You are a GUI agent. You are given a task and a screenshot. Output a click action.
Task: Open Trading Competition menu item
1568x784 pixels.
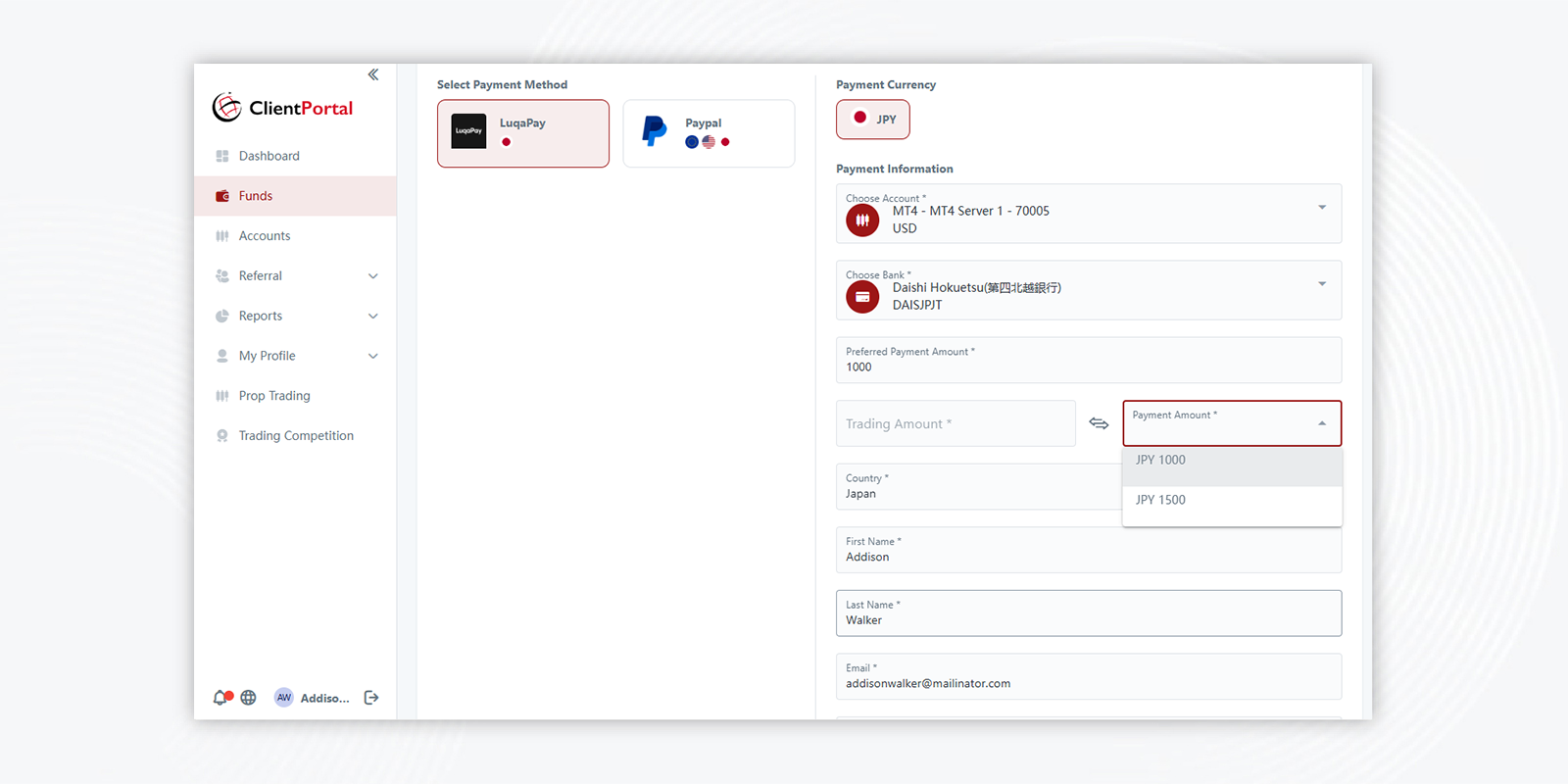[295, 436]
